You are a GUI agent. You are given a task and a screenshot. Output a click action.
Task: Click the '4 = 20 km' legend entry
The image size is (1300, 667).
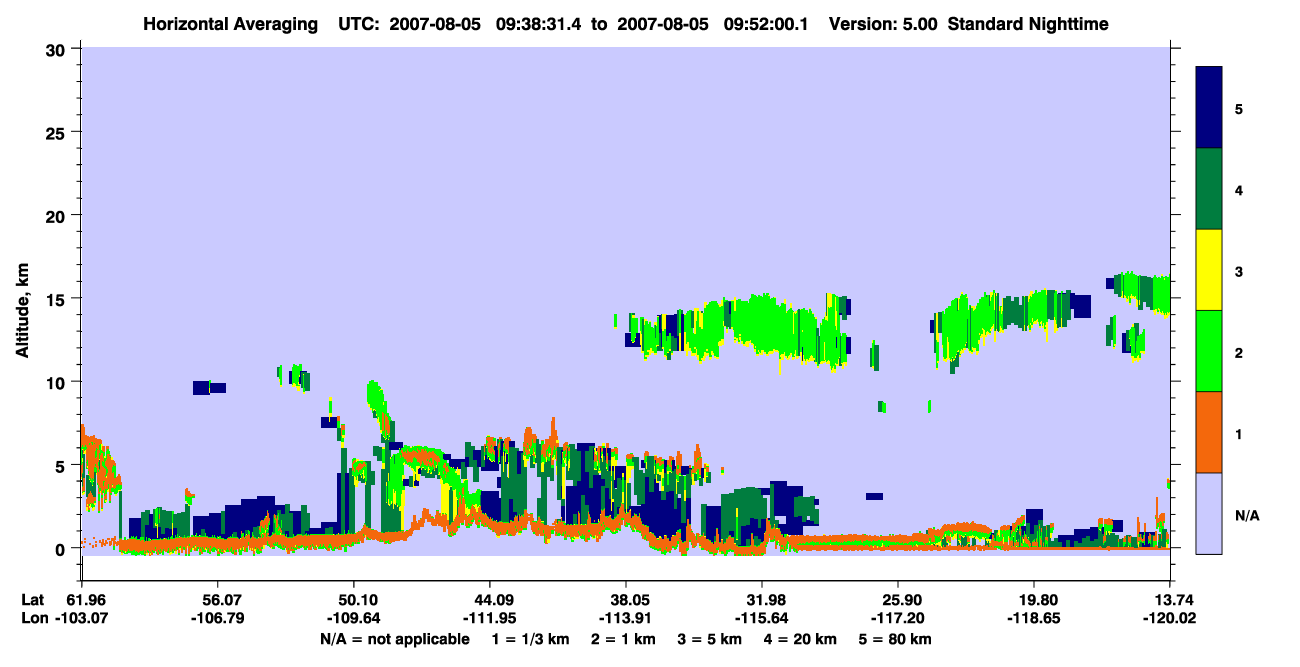802,639
